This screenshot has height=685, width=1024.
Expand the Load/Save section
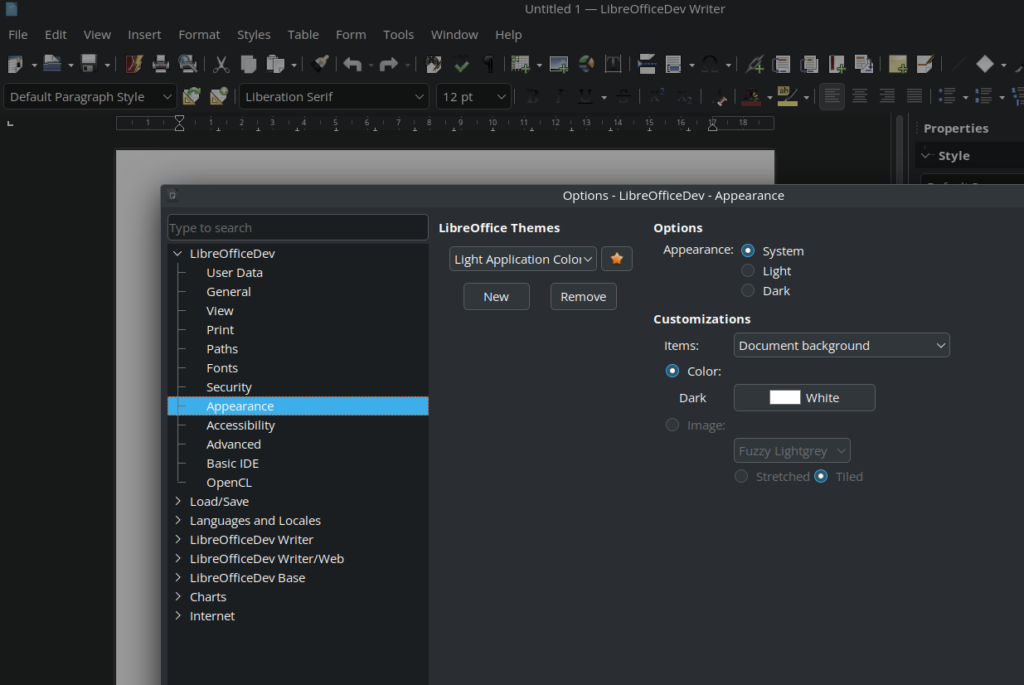177,501
